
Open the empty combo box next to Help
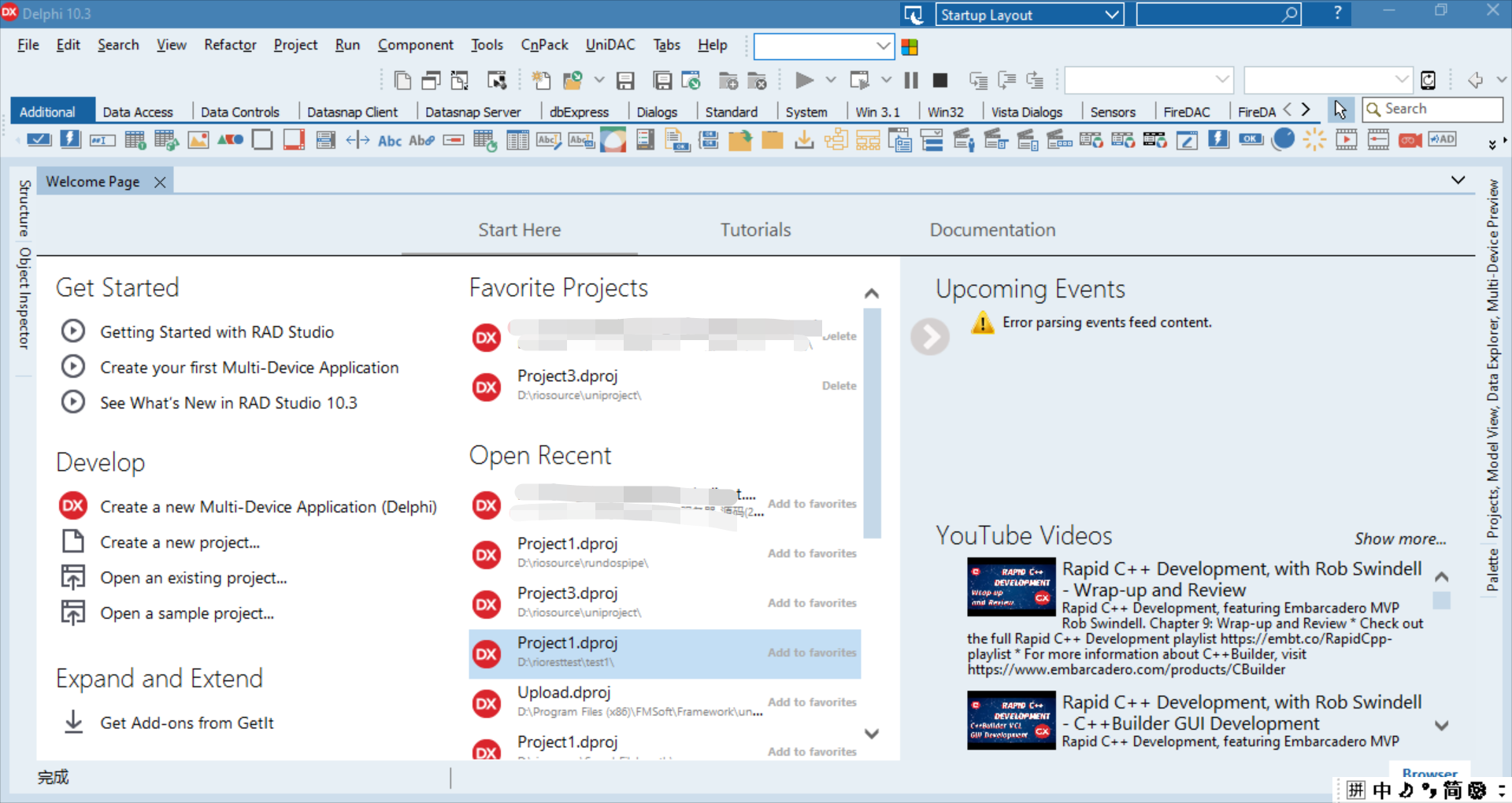[824, 46]
